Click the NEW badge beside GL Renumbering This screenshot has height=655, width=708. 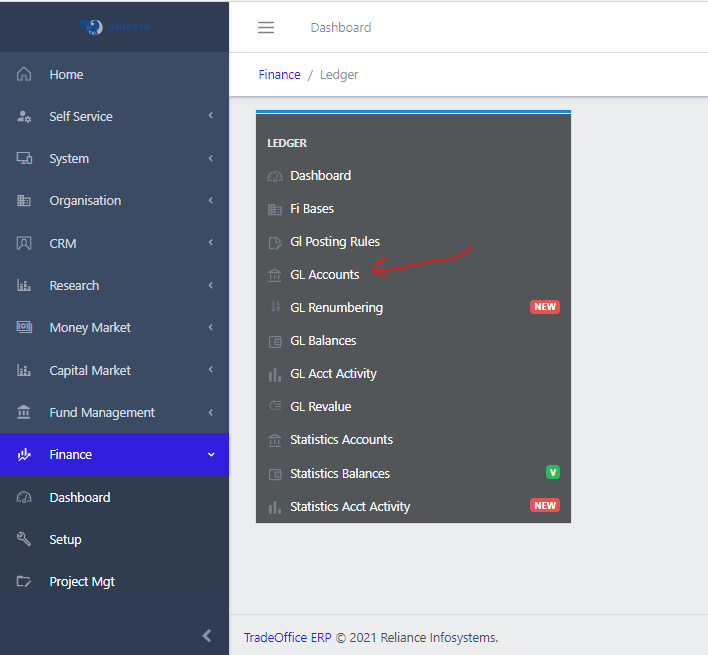[545, 307]
